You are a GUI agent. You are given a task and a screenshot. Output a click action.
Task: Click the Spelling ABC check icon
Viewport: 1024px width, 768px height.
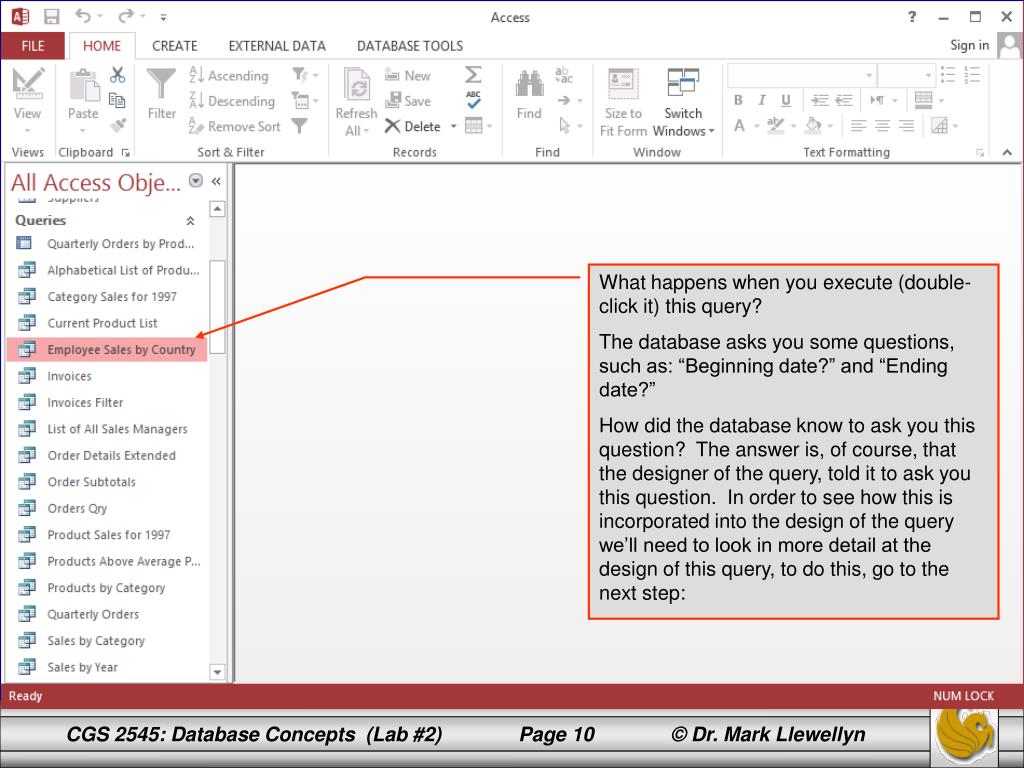pos(473,99)
